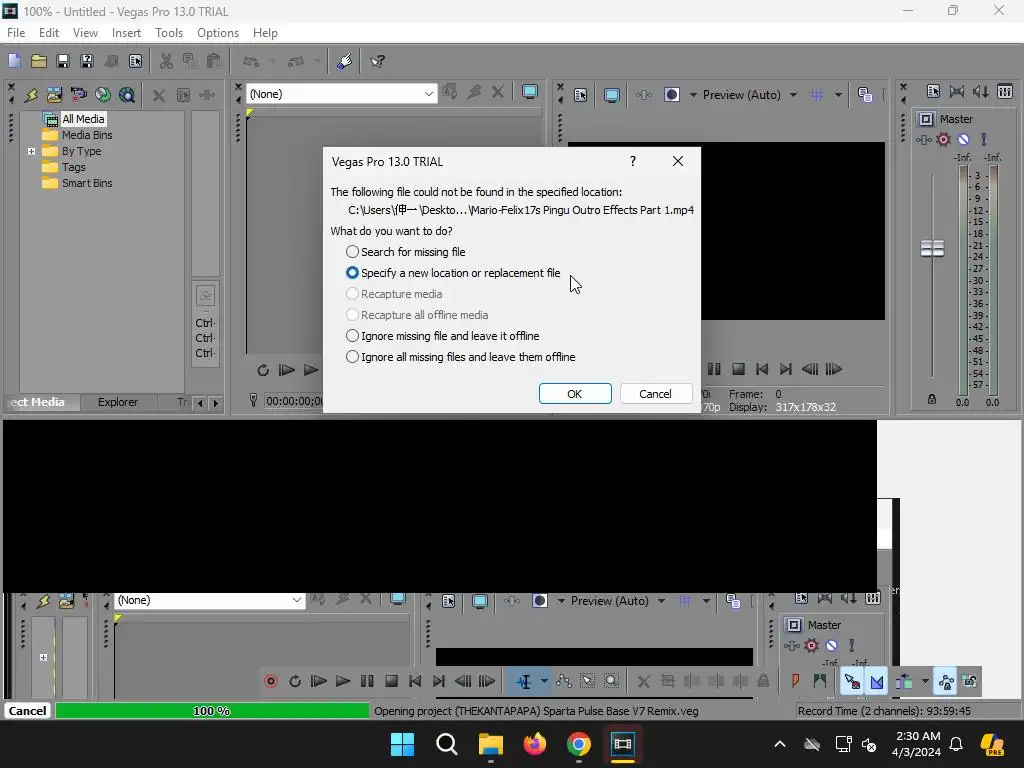The image size is (1024, 768).
Task: Open the project Properties icon
Action: (135, 61)
